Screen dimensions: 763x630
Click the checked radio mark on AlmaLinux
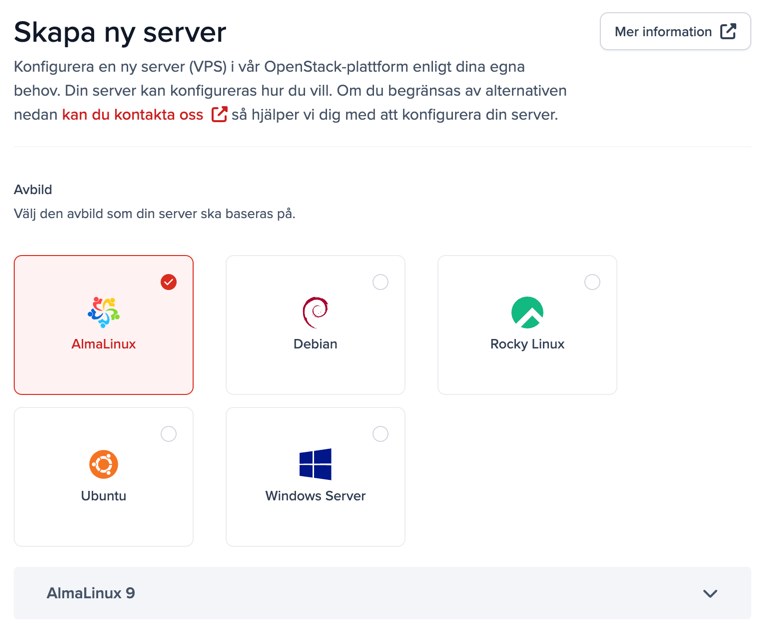[169, 282]
